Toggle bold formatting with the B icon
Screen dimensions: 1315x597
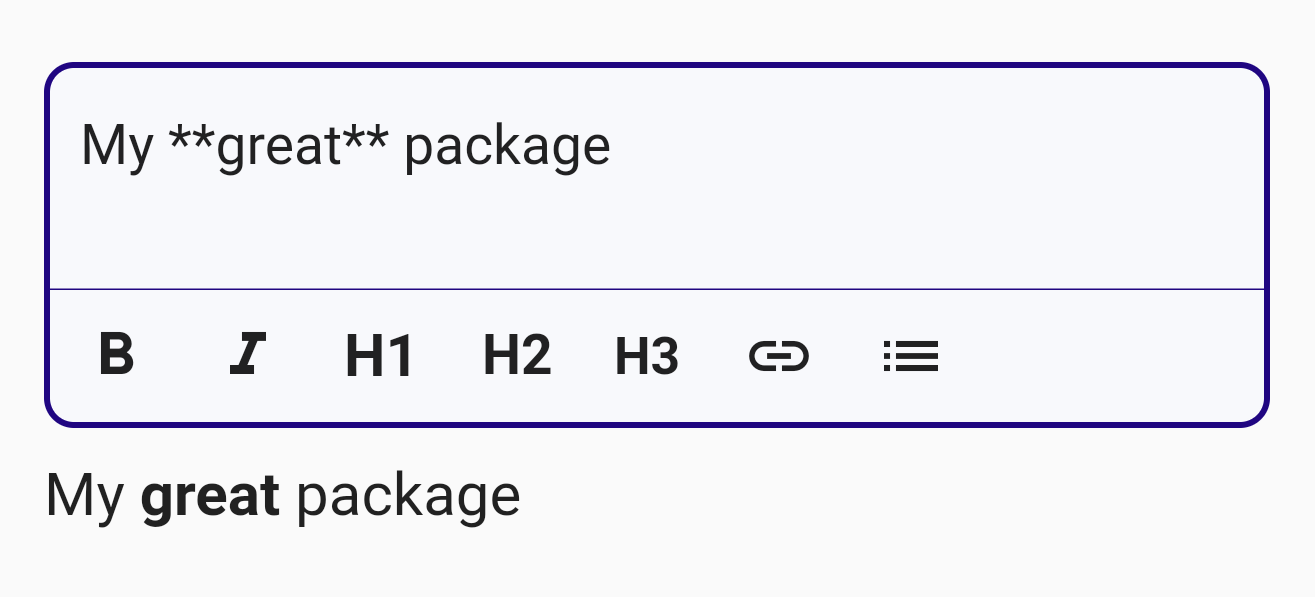click(116, 355)
